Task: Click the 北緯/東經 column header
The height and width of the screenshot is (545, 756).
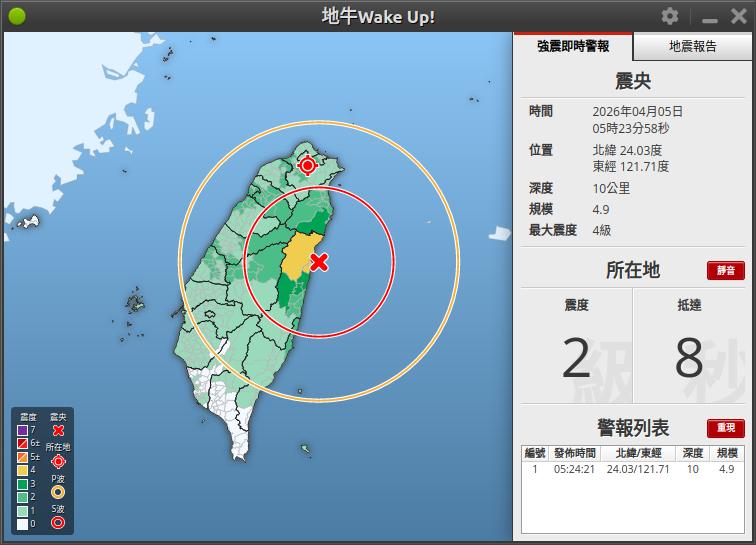Action: pyautogui.click(x=638, y=453)
